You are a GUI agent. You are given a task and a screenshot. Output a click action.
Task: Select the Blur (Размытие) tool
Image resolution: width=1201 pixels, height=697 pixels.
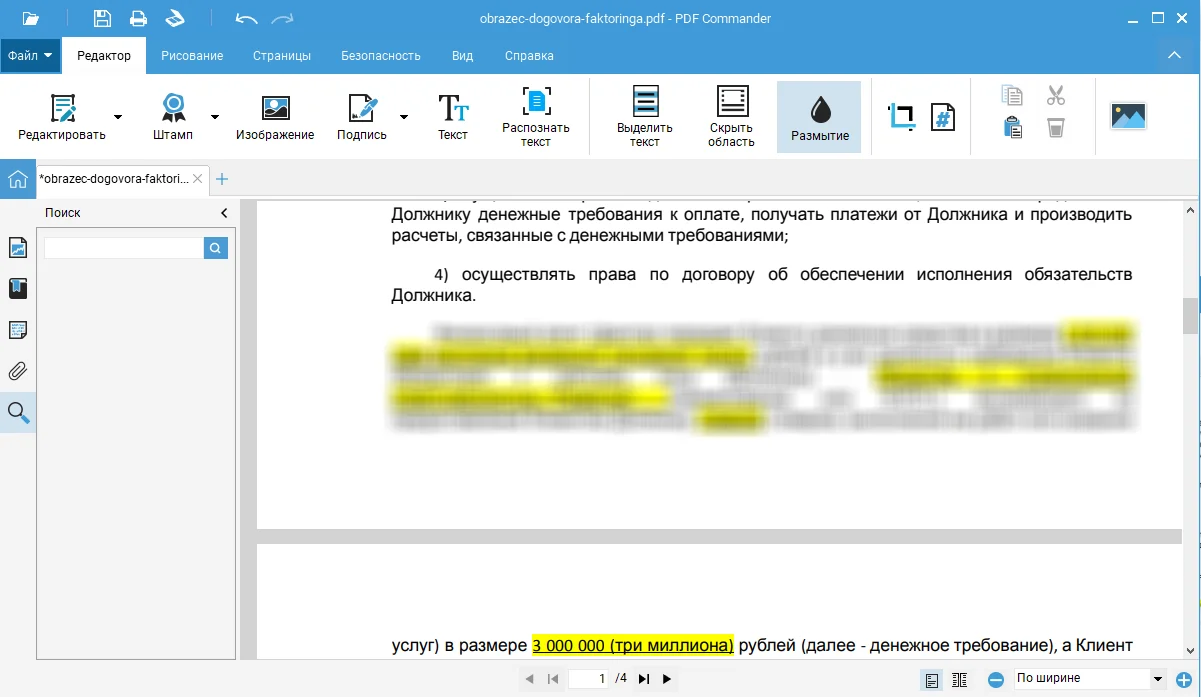click(819, 116)
